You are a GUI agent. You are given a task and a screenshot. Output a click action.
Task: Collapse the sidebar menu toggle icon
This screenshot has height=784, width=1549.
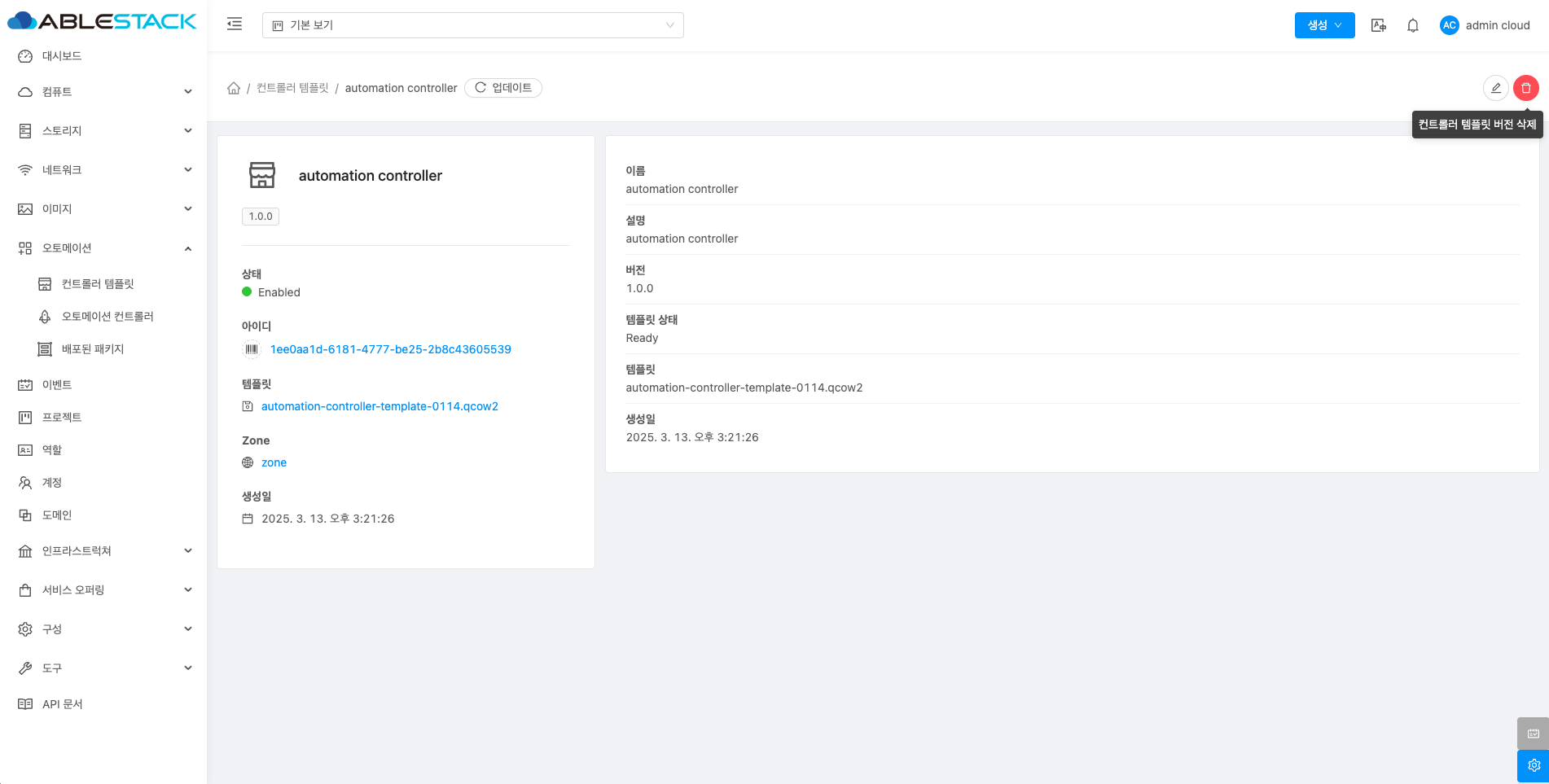235,24
